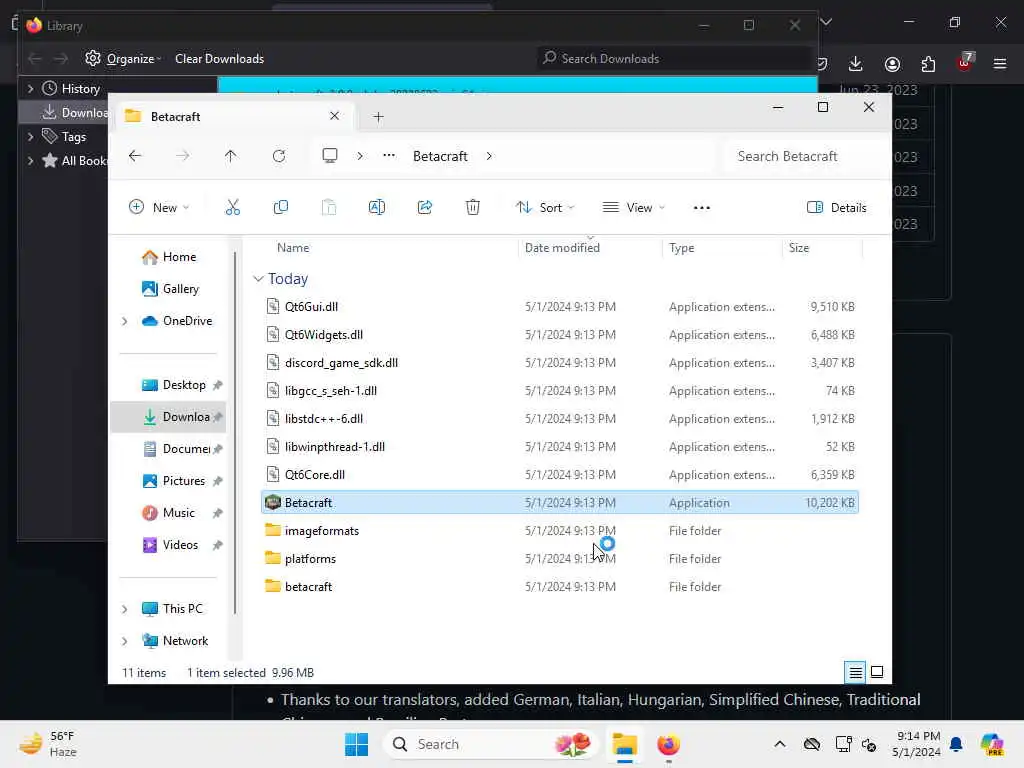Click the Paste clipboard icon in Explorer toolbar
The width and height of the screenshot is (1024, 768).
click(x=329, y=208)
